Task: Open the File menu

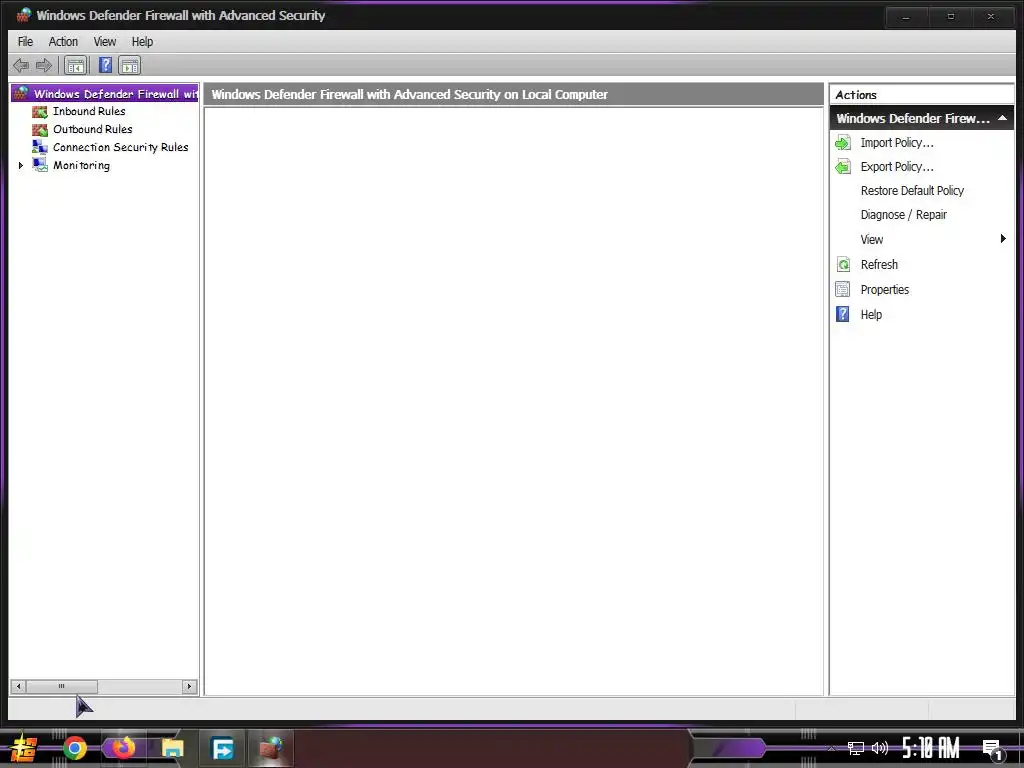Action: 25,42
